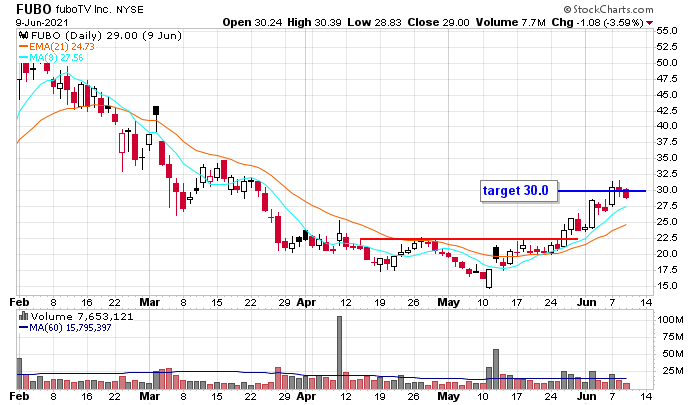Click the 50M volume axis label
Viewport: 700px width, 405px height.
[x=673, y=354]
